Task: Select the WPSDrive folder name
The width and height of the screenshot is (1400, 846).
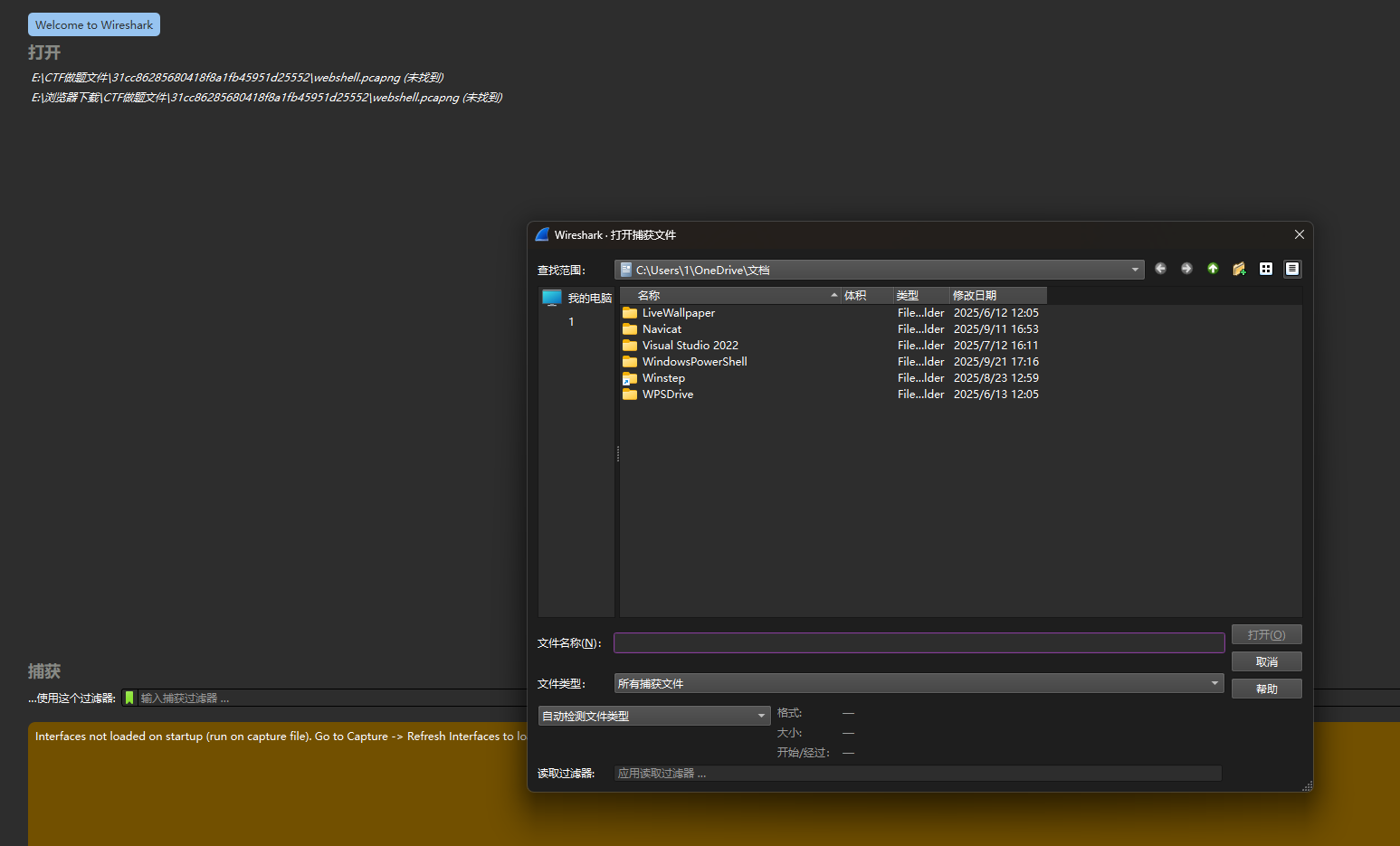Action: (668, 394)
